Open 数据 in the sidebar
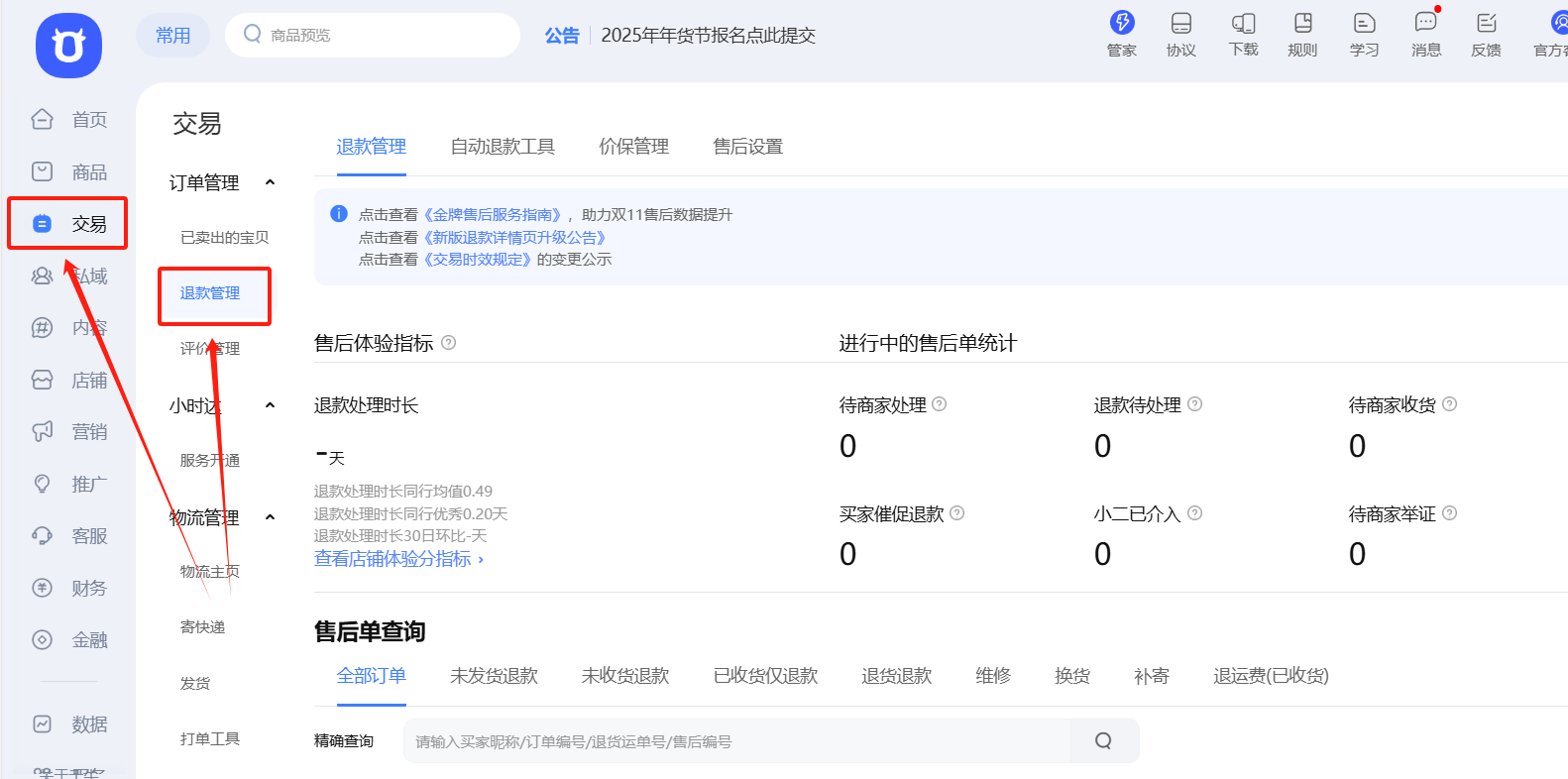The height and width of the screenshot is (779, 1568). 68,724
